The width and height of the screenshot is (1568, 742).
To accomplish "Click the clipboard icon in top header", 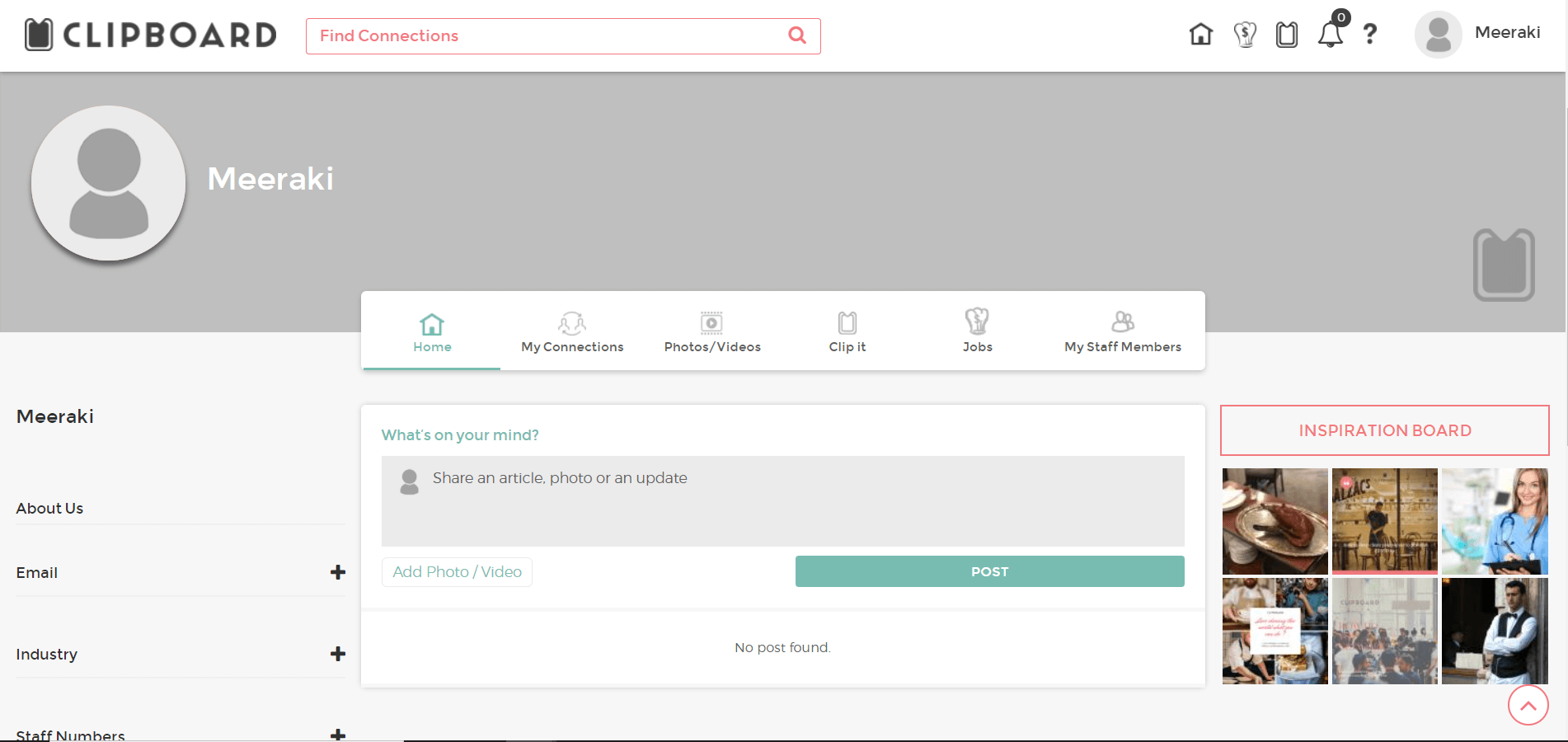I will click(x=1287, y=35).
